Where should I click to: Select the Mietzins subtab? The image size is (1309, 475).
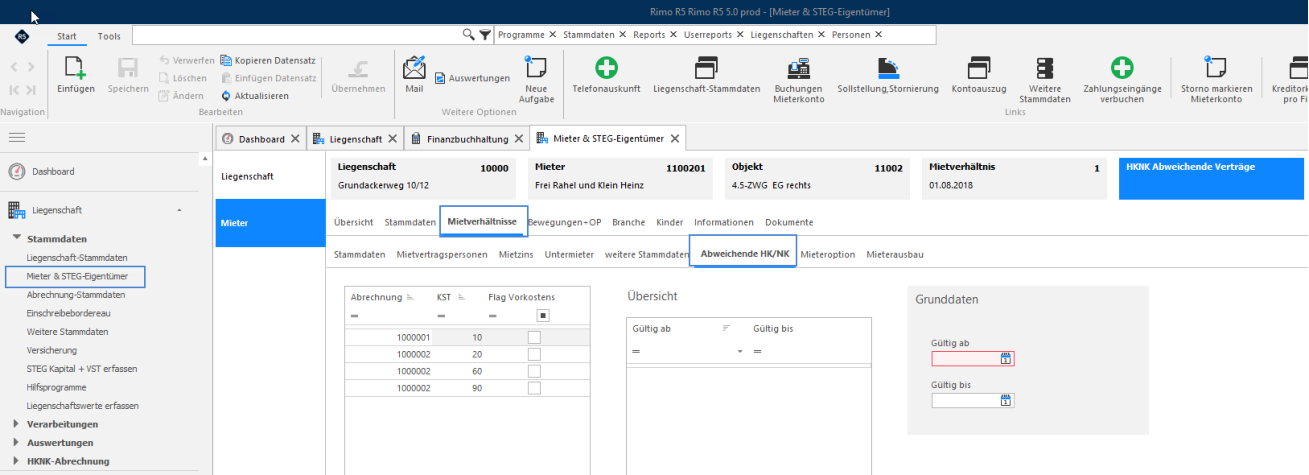[x=516, y=254]
